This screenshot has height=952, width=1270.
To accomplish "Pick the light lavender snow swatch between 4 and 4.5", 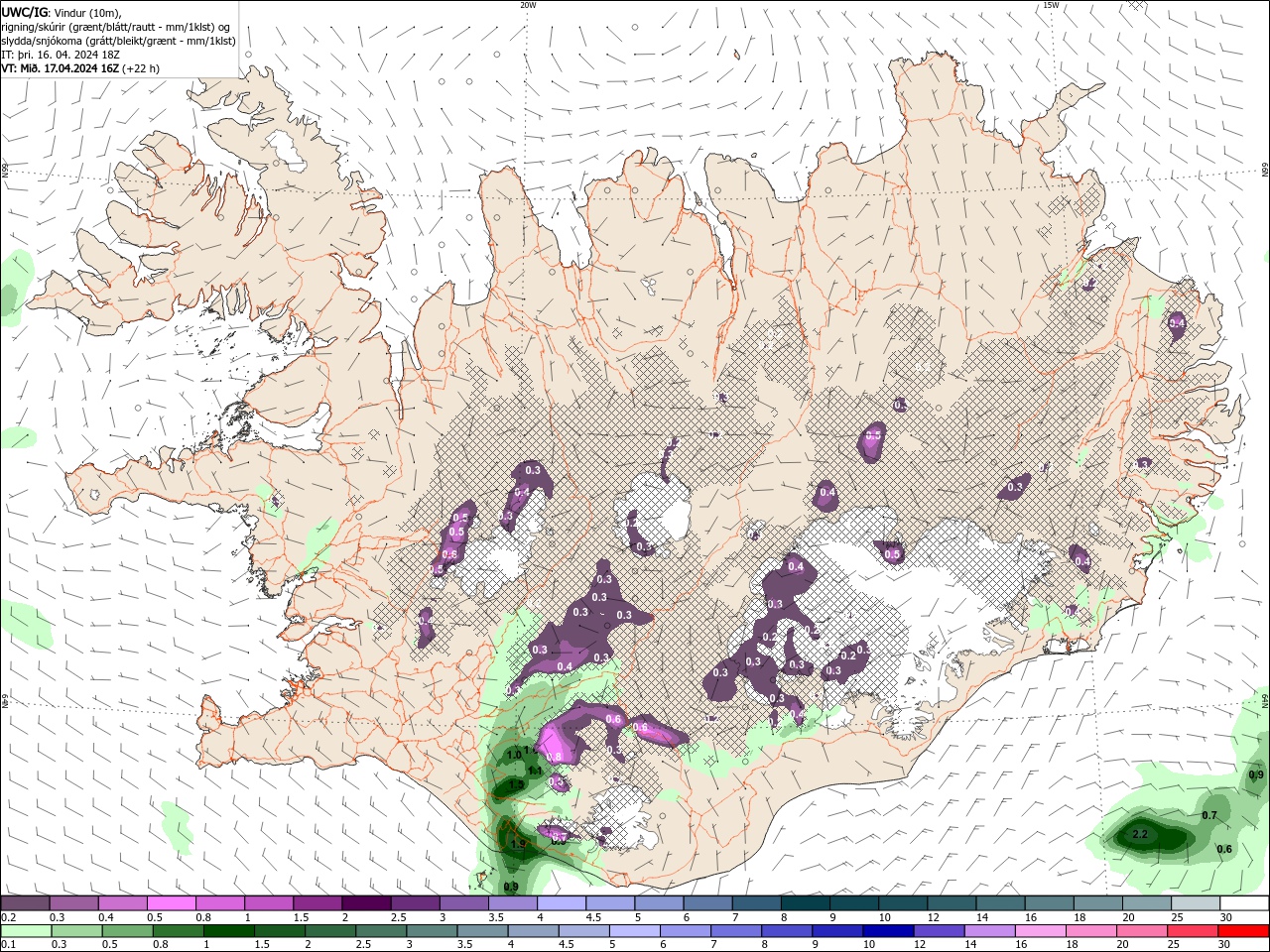I will 562,903.
